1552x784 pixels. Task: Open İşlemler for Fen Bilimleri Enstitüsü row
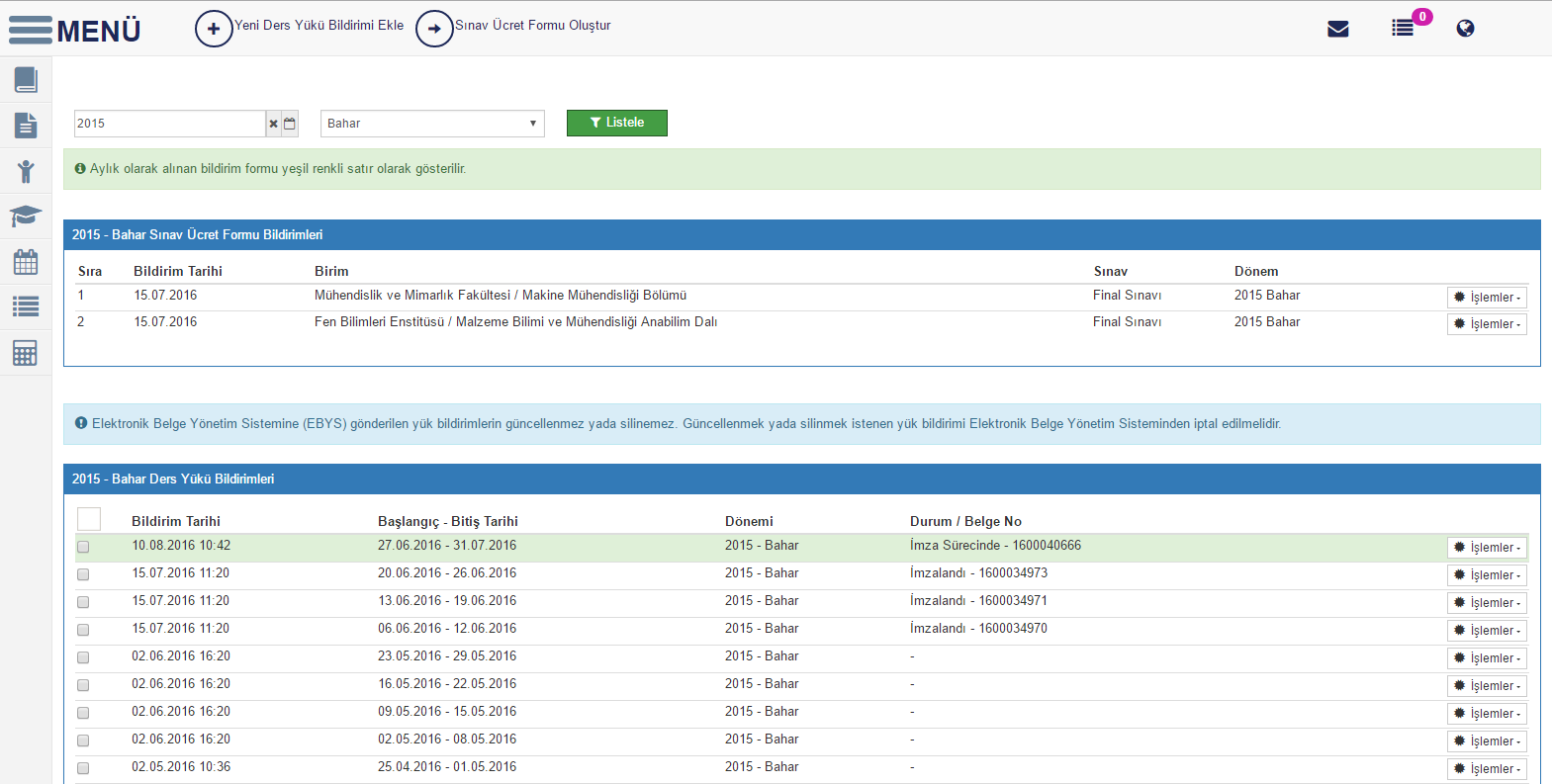click(x=1487, y=324)
